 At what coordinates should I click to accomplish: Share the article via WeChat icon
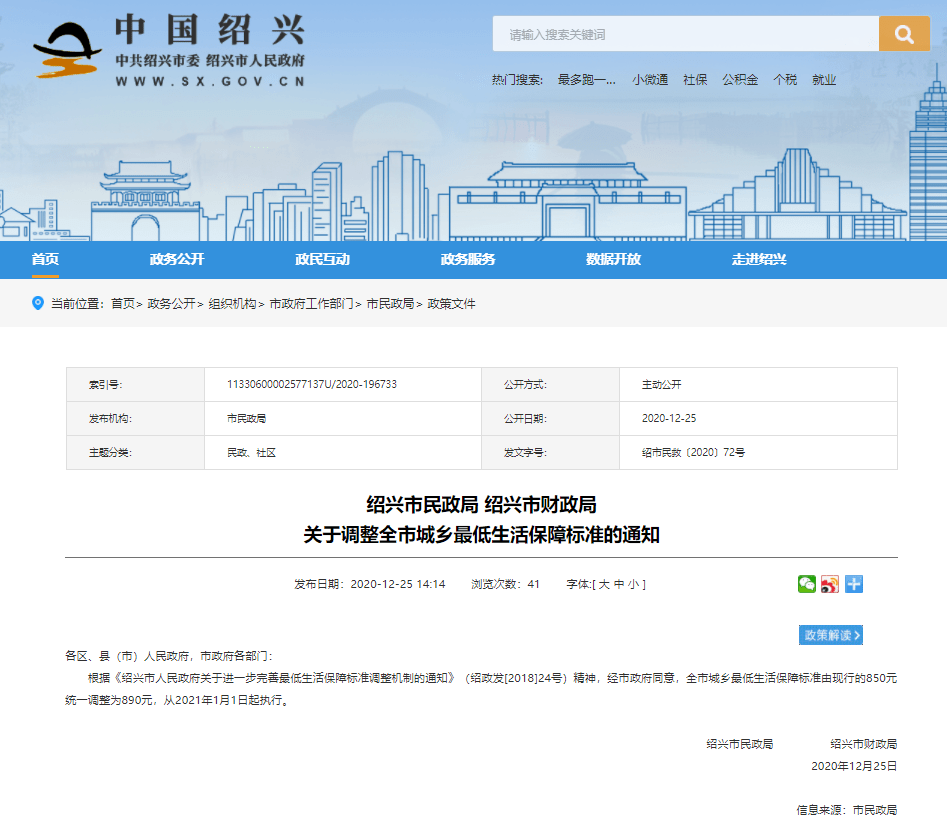pos(806,584)
